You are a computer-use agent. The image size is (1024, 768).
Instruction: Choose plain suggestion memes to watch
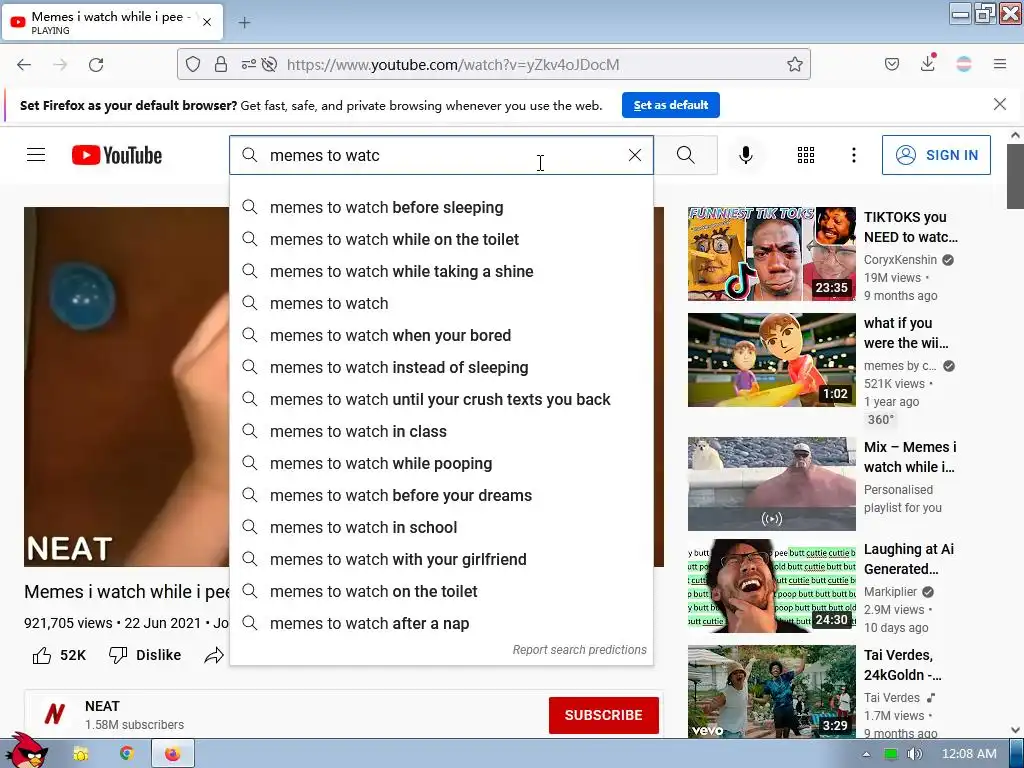441,303
